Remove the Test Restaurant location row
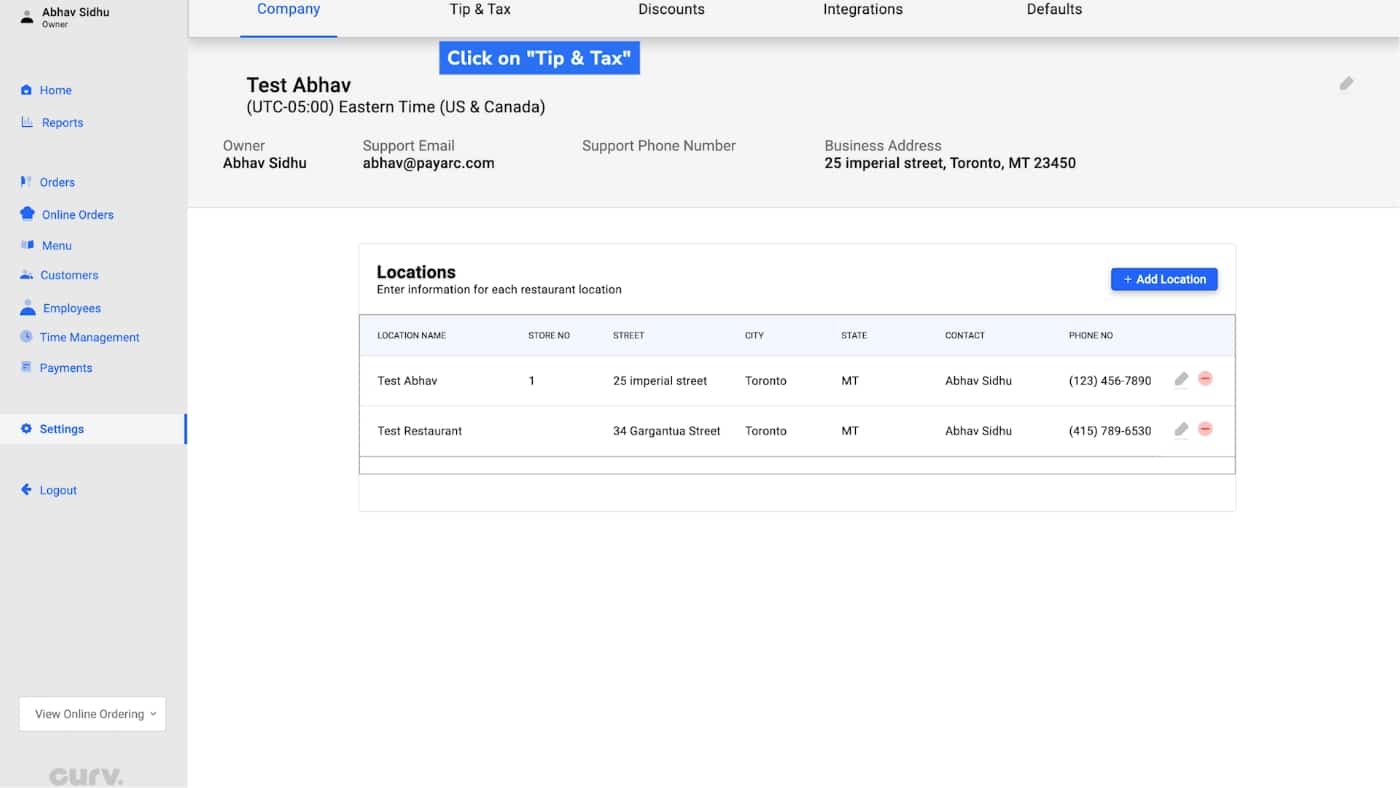This screenshot has height=788, width=1400. click(1205, 429)
